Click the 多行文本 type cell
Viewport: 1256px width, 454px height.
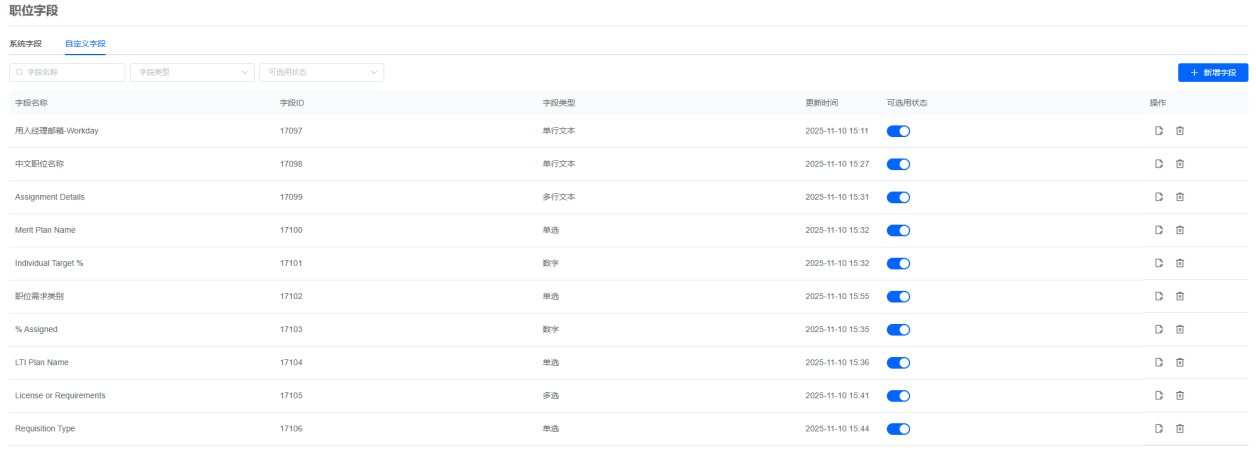tap(559, 197)
